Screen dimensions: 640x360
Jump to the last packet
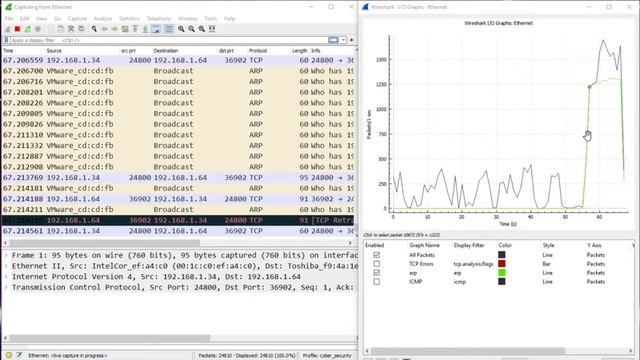145,29
